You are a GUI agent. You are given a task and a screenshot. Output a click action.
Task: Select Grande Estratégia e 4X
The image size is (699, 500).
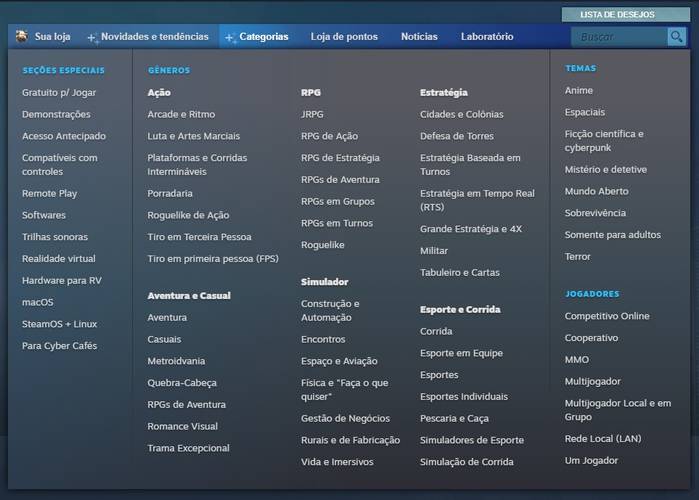point(471,229)
